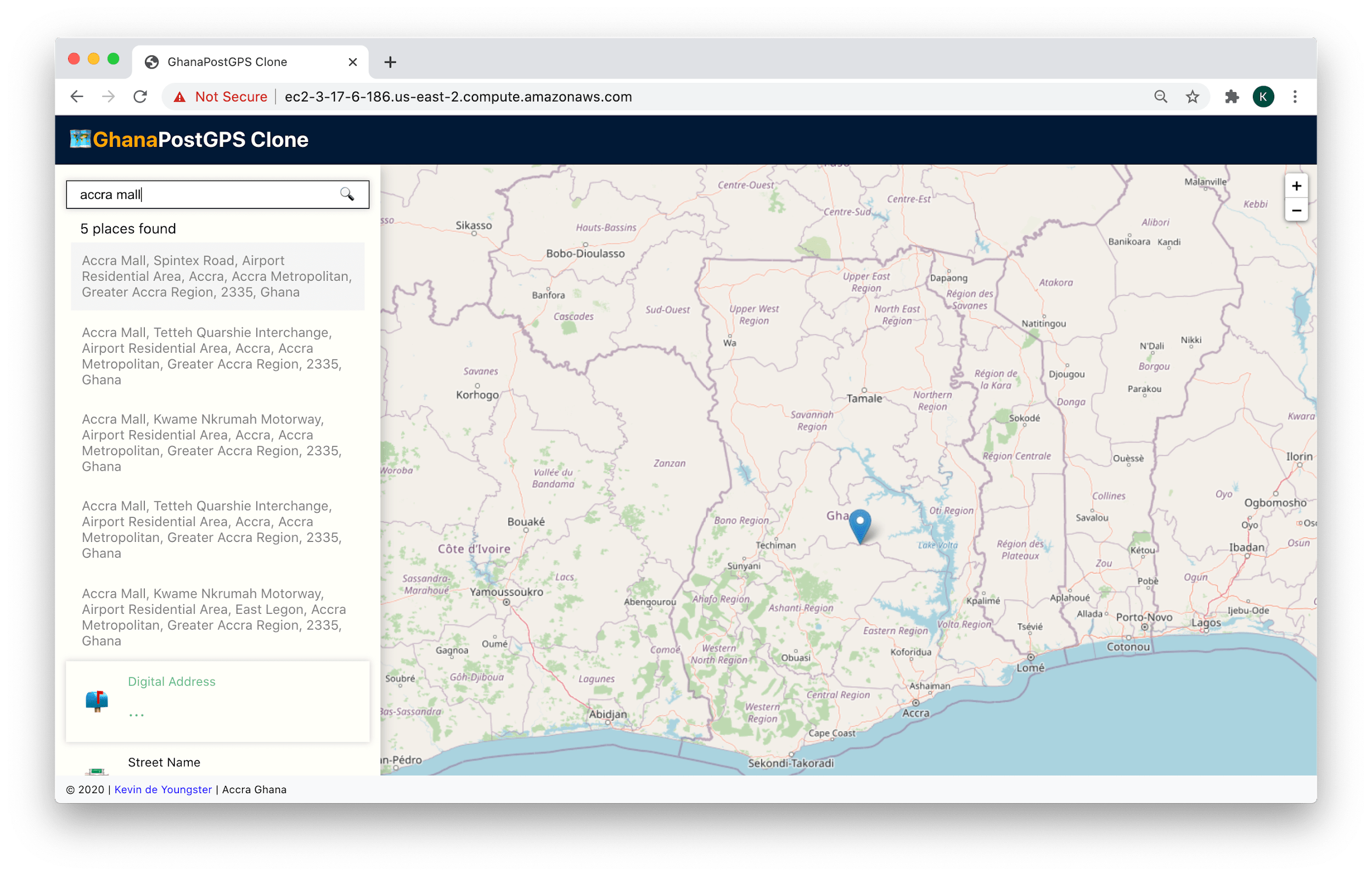Image resolution: width=1372 pixels, height=876 pixels.
Task: Click the Street Name label
Action: click(x=164, y=761)
